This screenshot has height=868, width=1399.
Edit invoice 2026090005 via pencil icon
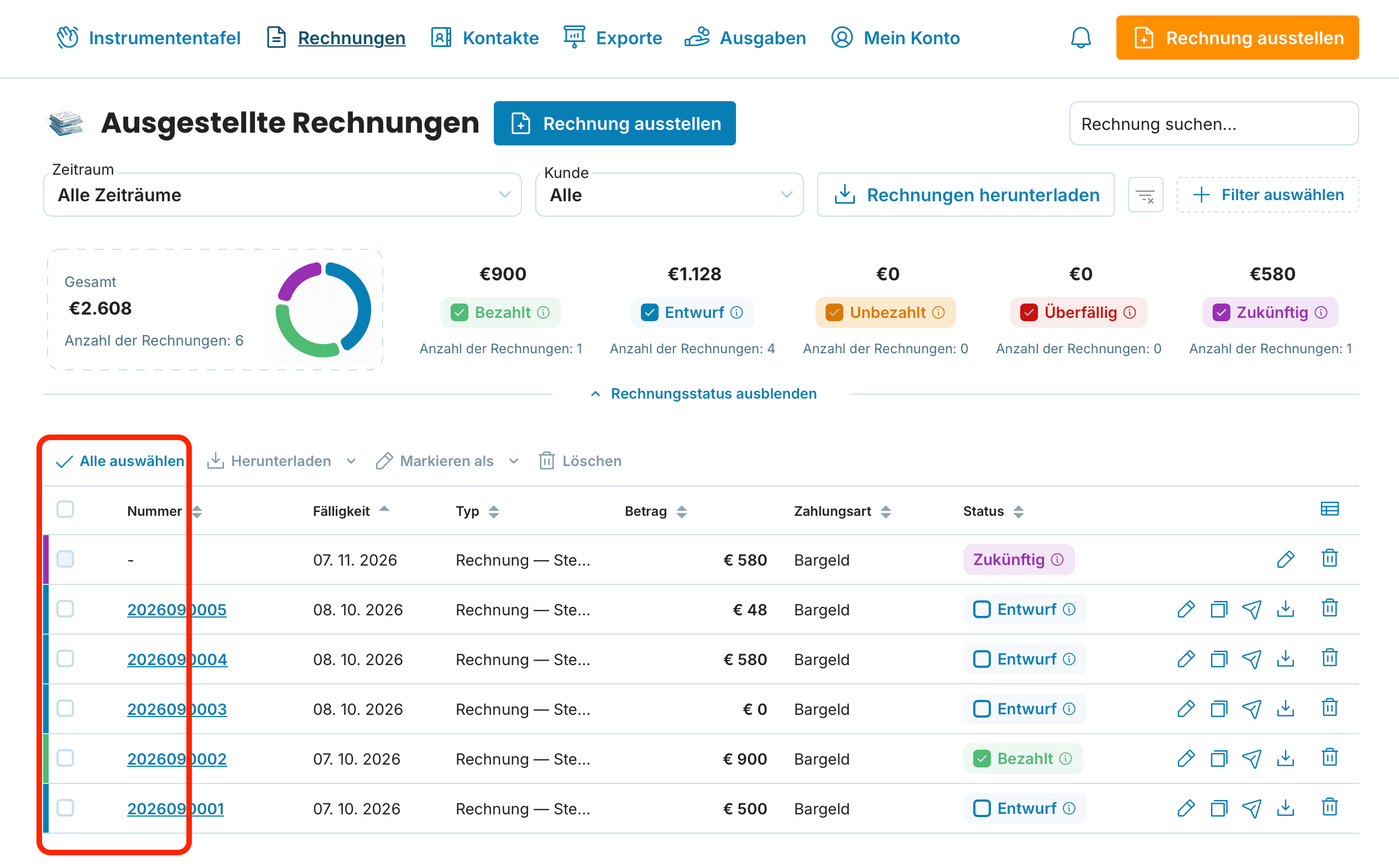(x=1186, y=609)
